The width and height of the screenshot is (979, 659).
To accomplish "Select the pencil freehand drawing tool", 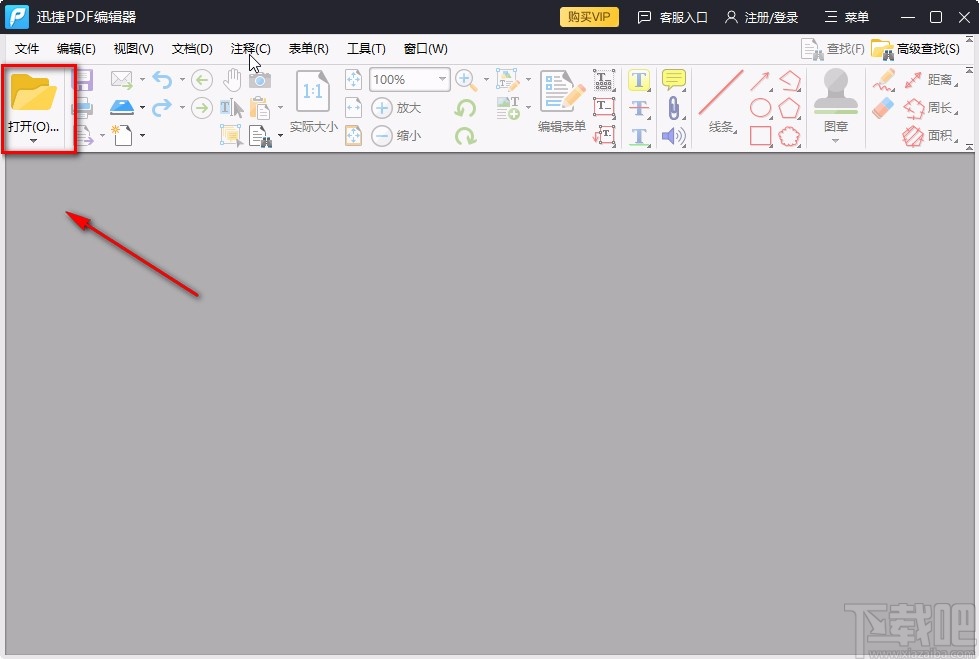I will (886, 82).
